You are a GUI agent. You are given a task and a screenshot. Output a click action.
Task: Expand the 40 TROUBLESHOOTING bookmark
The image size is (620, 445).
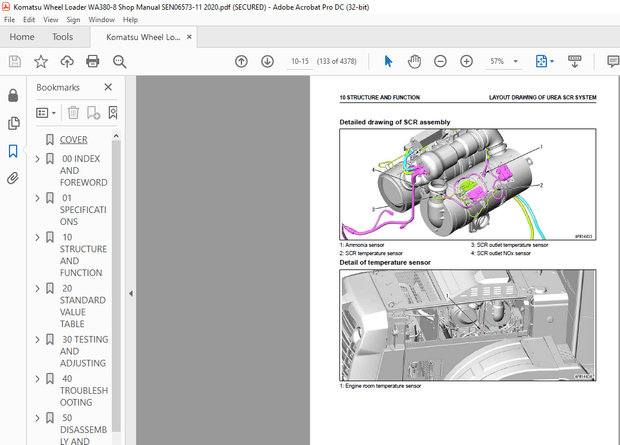pos(38,379)
